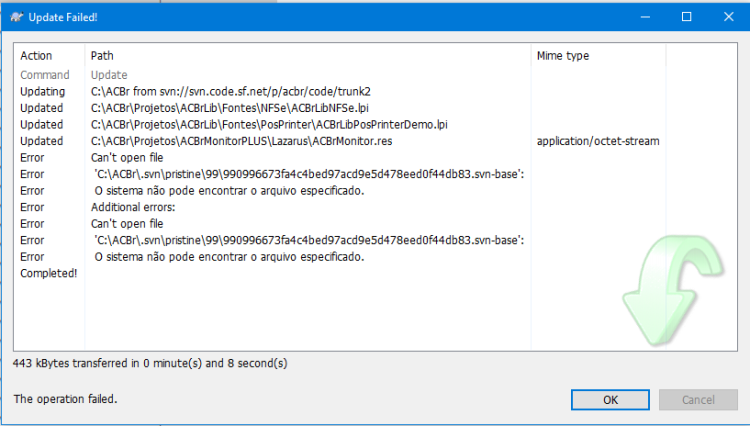Click the application/octet-stream mime type cell
The height and width of the screenshot is (426, 750).
(598, 141)
